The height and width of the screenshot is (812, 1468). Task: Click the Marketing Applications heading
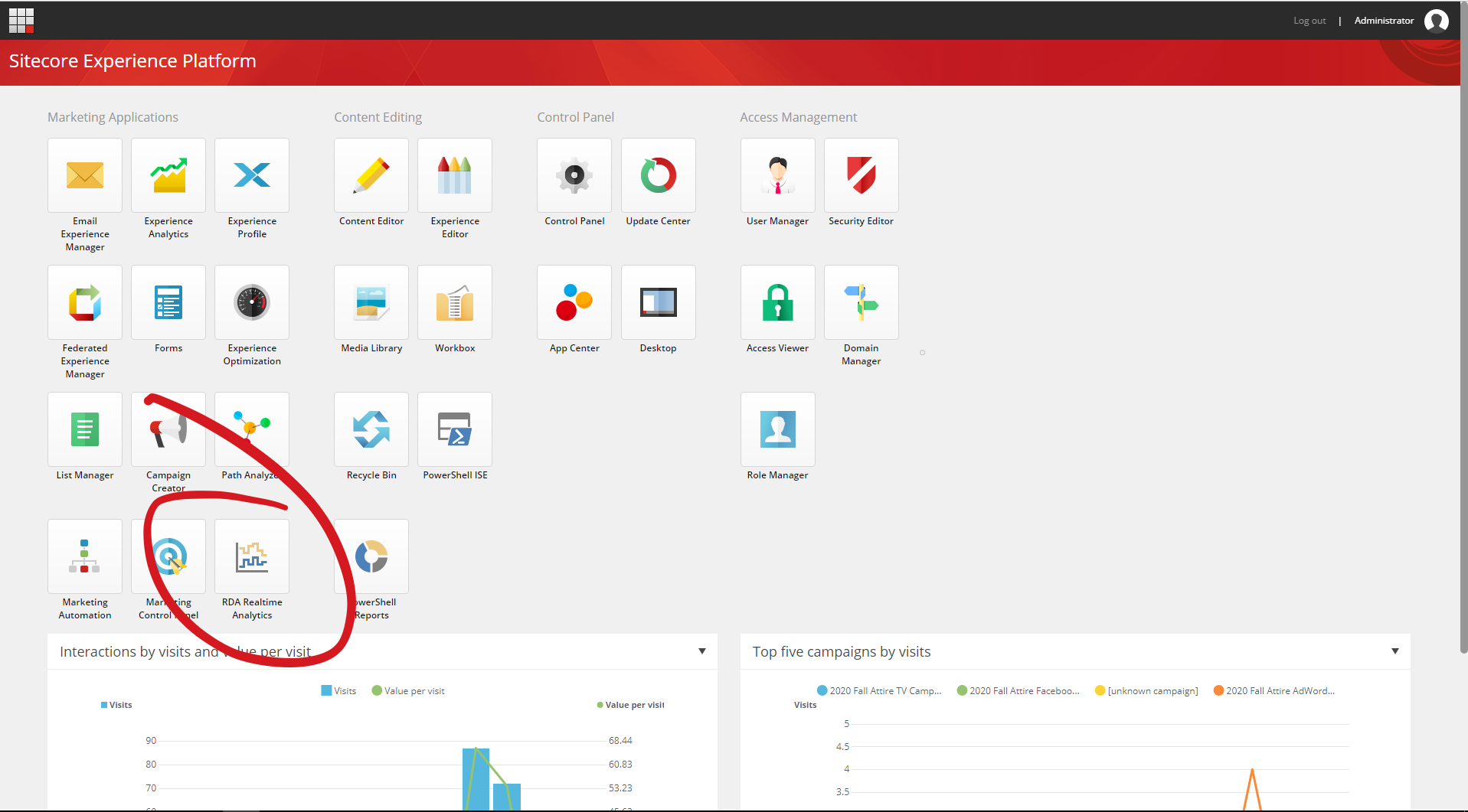113,117
